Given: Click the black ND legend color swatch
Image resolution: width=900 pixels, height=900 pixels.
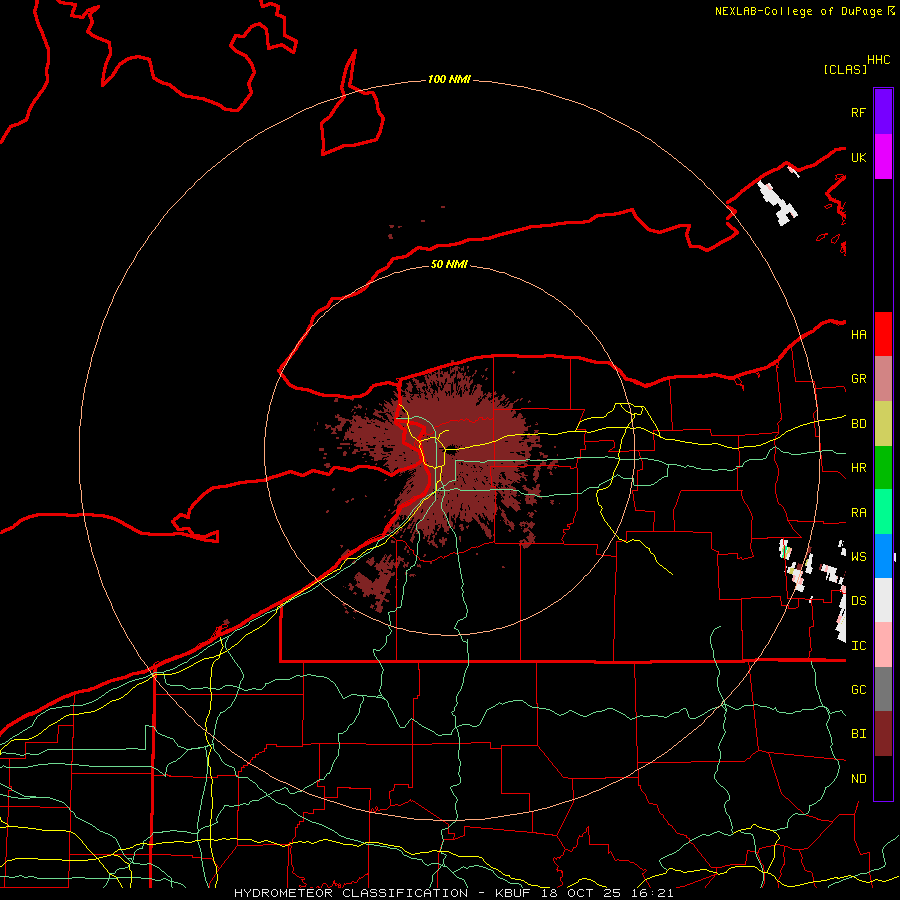Looking at the screenshot, I should (883, 778).
